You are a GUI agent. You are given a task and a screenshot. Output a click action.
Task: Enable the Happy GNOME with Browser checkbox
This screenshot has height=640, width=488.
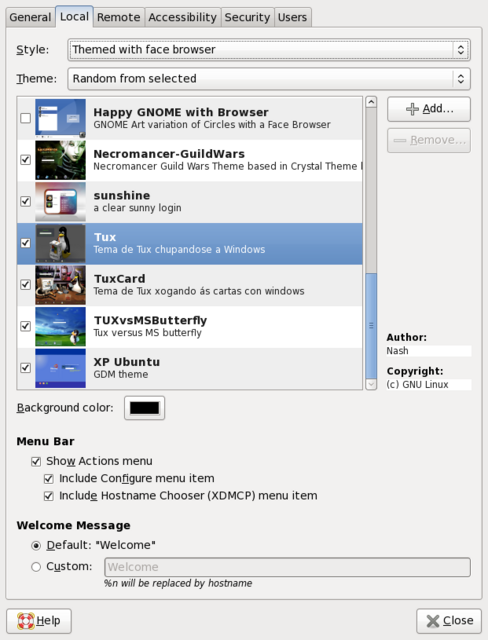(x=25, y=118)
